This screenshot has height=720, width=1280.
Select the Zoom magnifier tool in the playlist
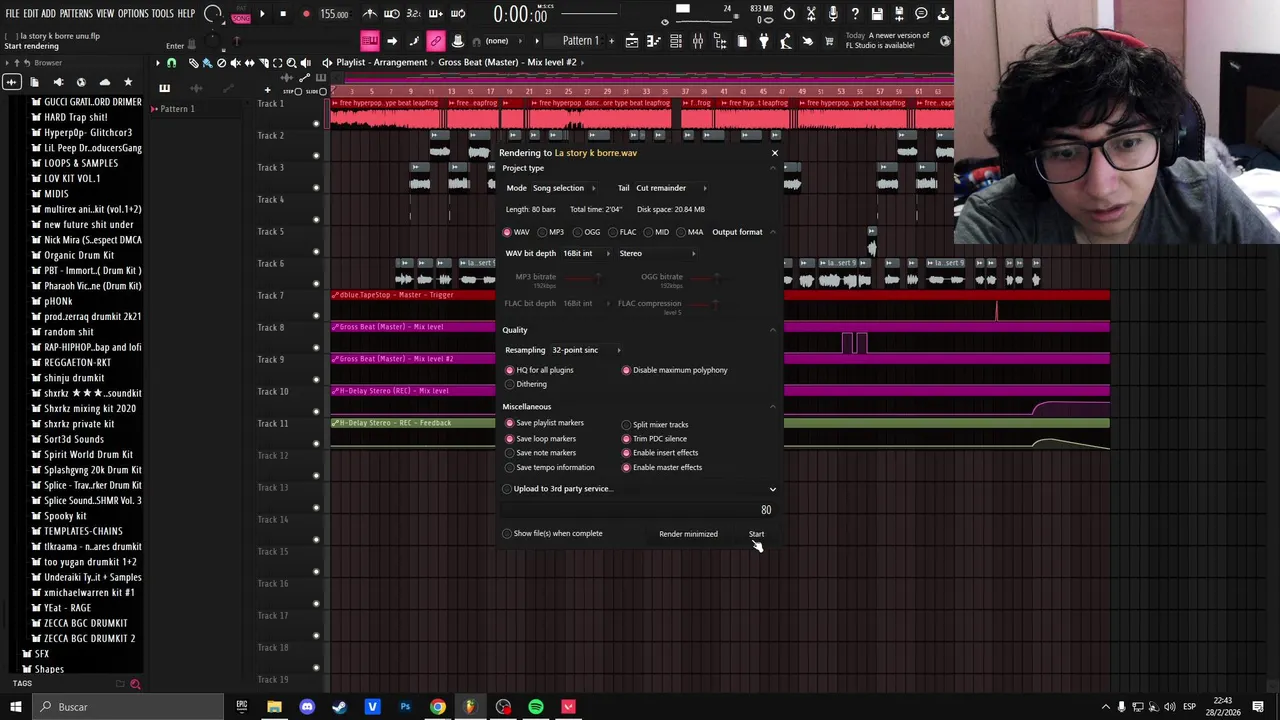[291, 62]
